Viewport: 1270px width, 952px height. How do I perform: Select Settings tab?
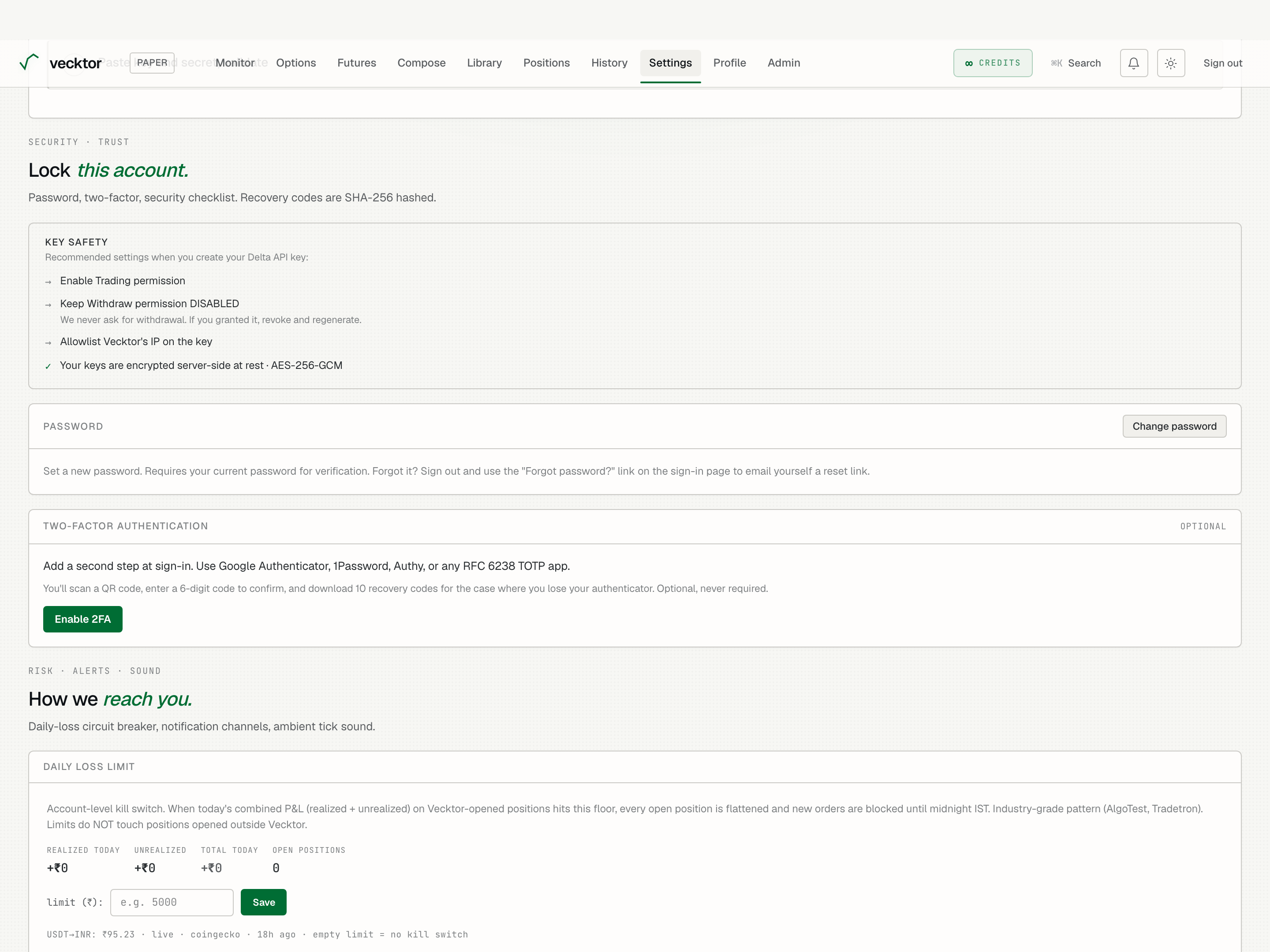[x=670, y=63]
